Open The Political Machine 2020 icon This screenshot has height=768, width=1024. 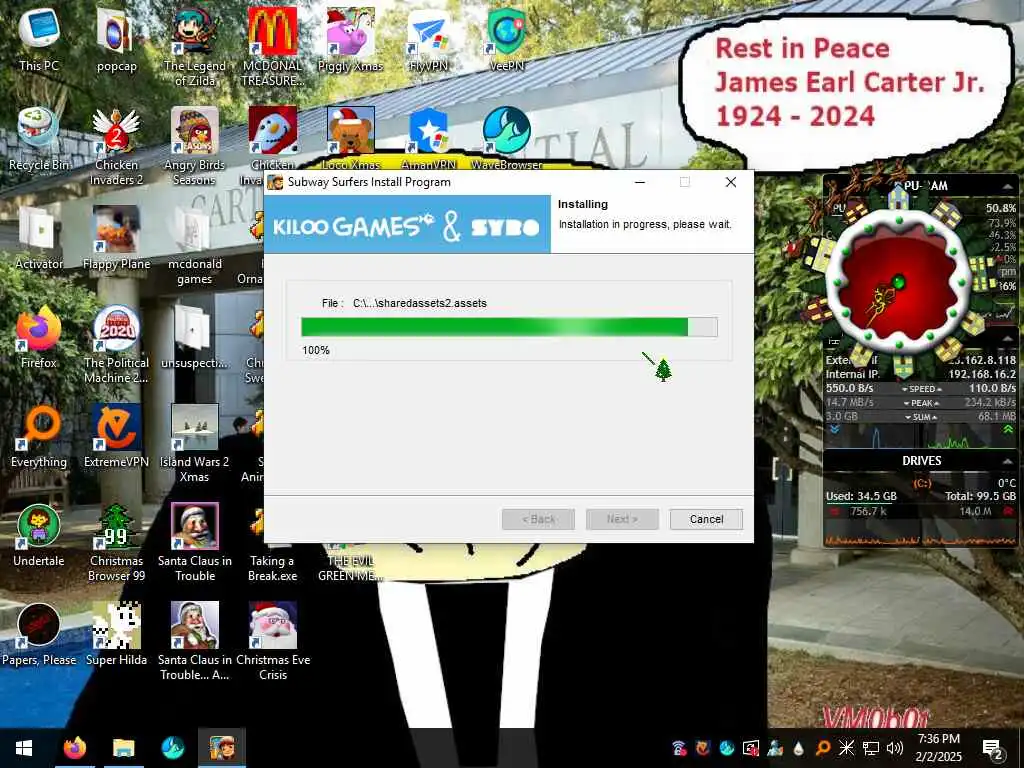click(x=116, y=345)
